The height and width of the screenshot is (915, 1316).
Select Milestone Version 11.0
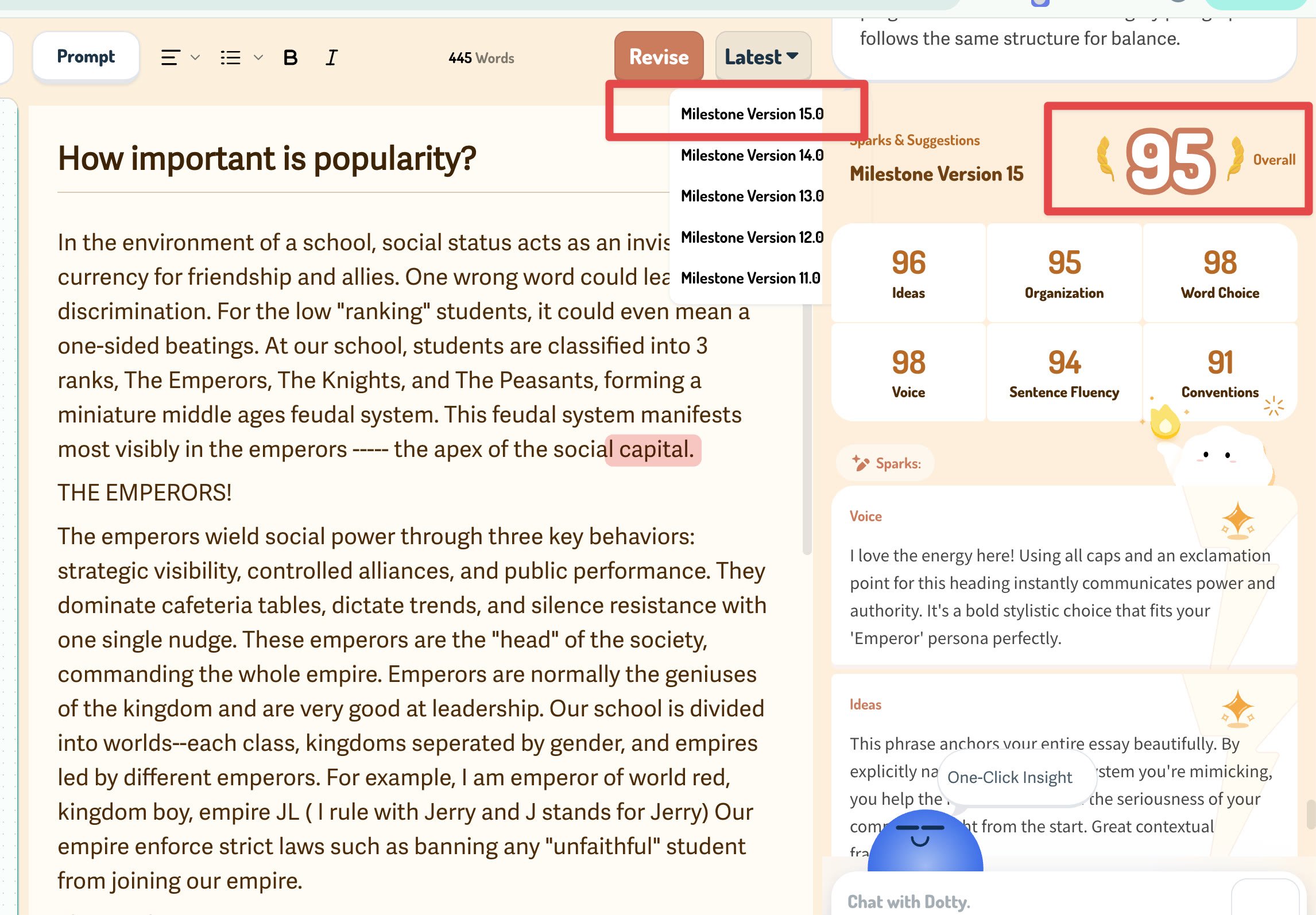coord(751,278)
